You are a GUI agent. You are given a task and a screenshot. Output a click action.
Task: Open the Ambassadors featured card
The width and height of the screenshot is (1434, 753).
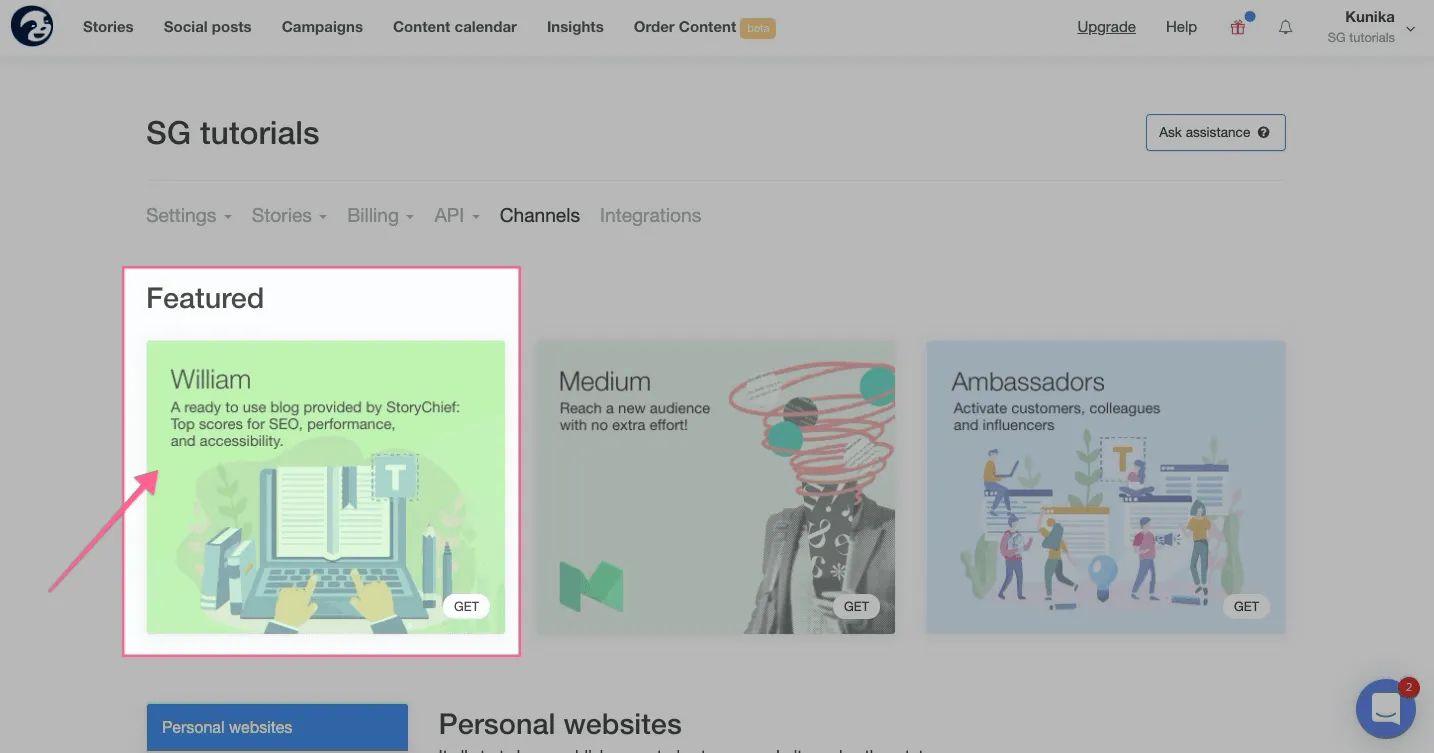point(1106,487)
